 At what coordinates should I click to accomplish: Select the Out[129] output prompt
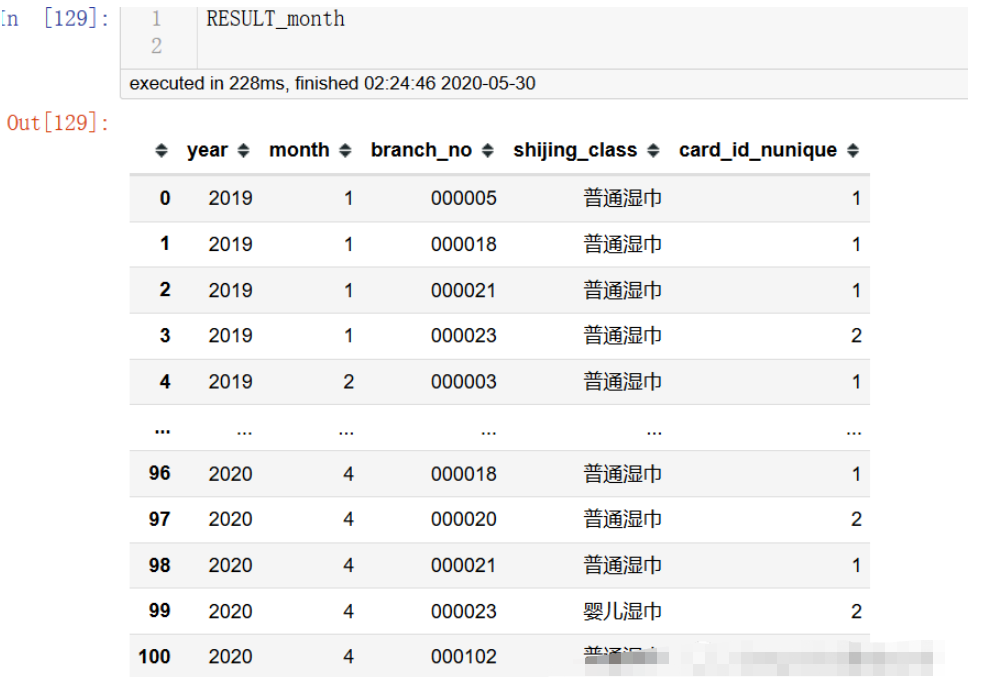[x=58, y=122]
